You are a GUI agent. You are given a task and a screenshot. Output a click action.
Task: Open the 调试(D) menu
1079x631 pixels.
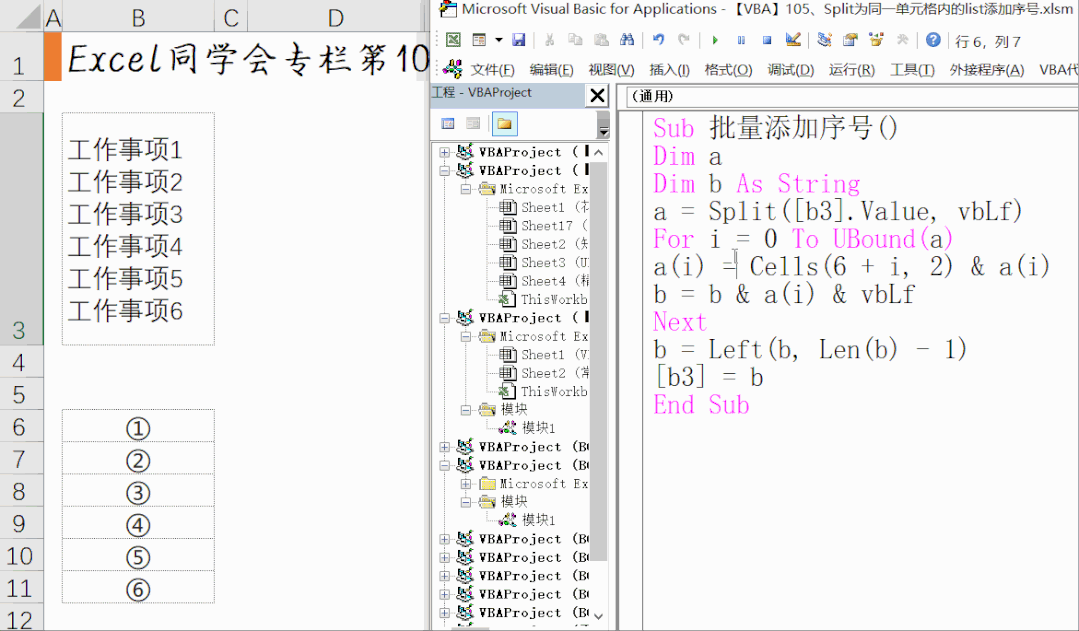790,70
